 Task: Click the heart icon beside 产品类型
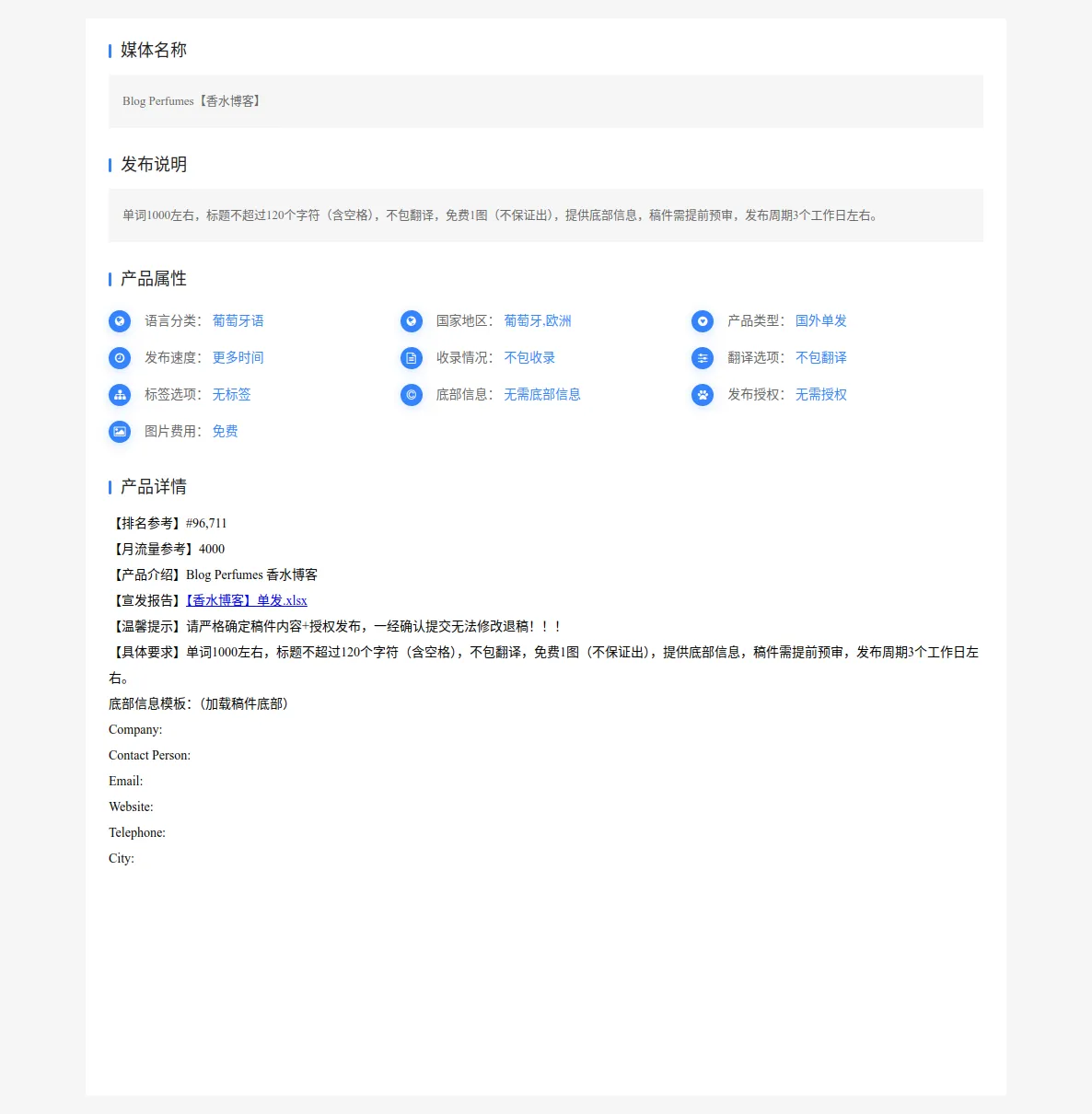point(703,321)
